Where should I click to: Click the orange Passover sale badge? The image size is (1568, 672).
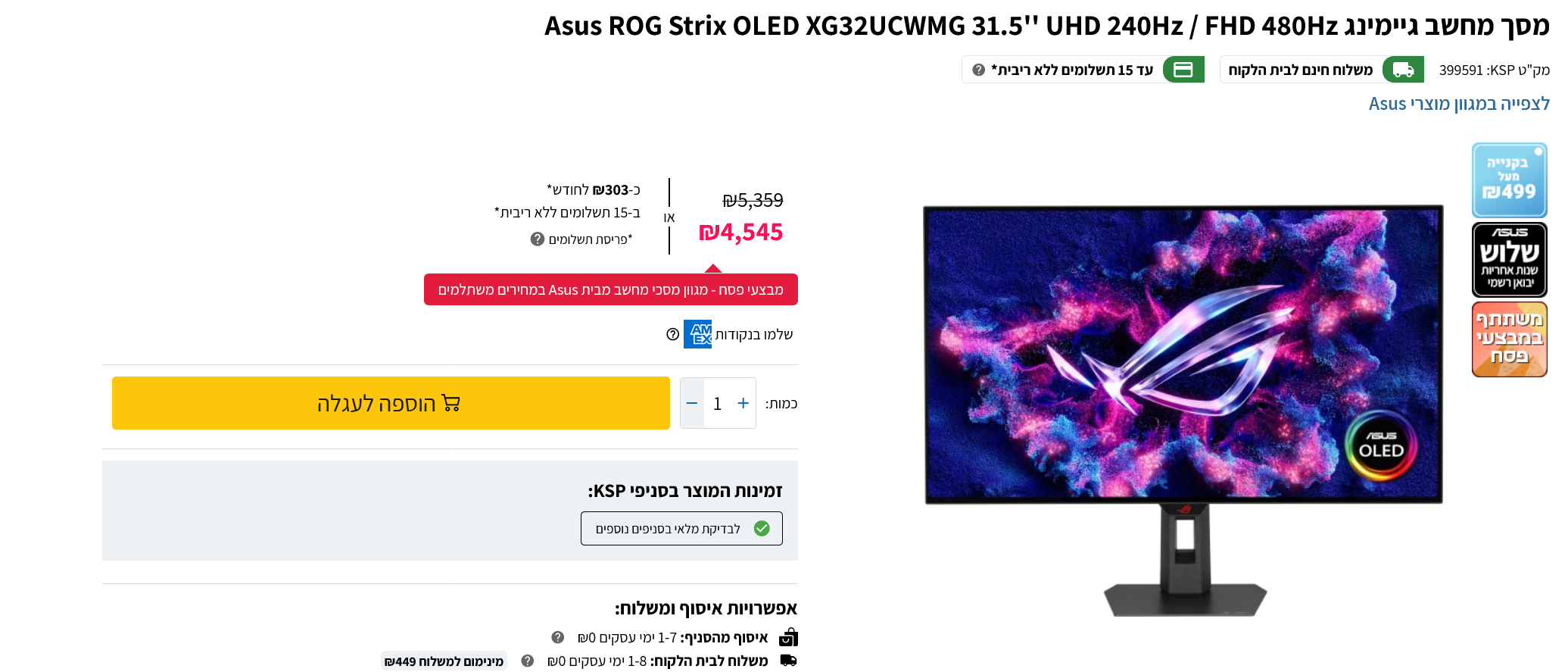tap(1509, 339)
